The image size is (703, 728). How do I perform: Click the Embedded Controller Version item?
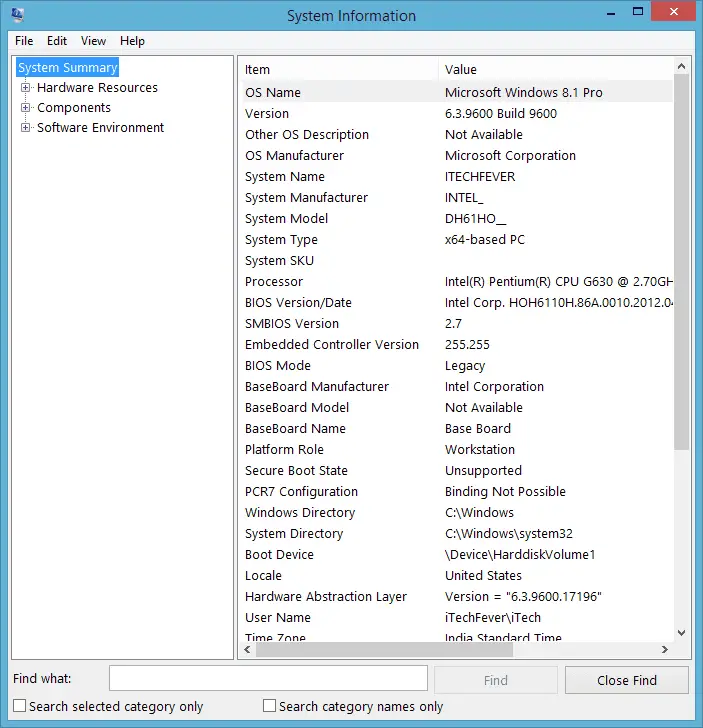(332, 344)
